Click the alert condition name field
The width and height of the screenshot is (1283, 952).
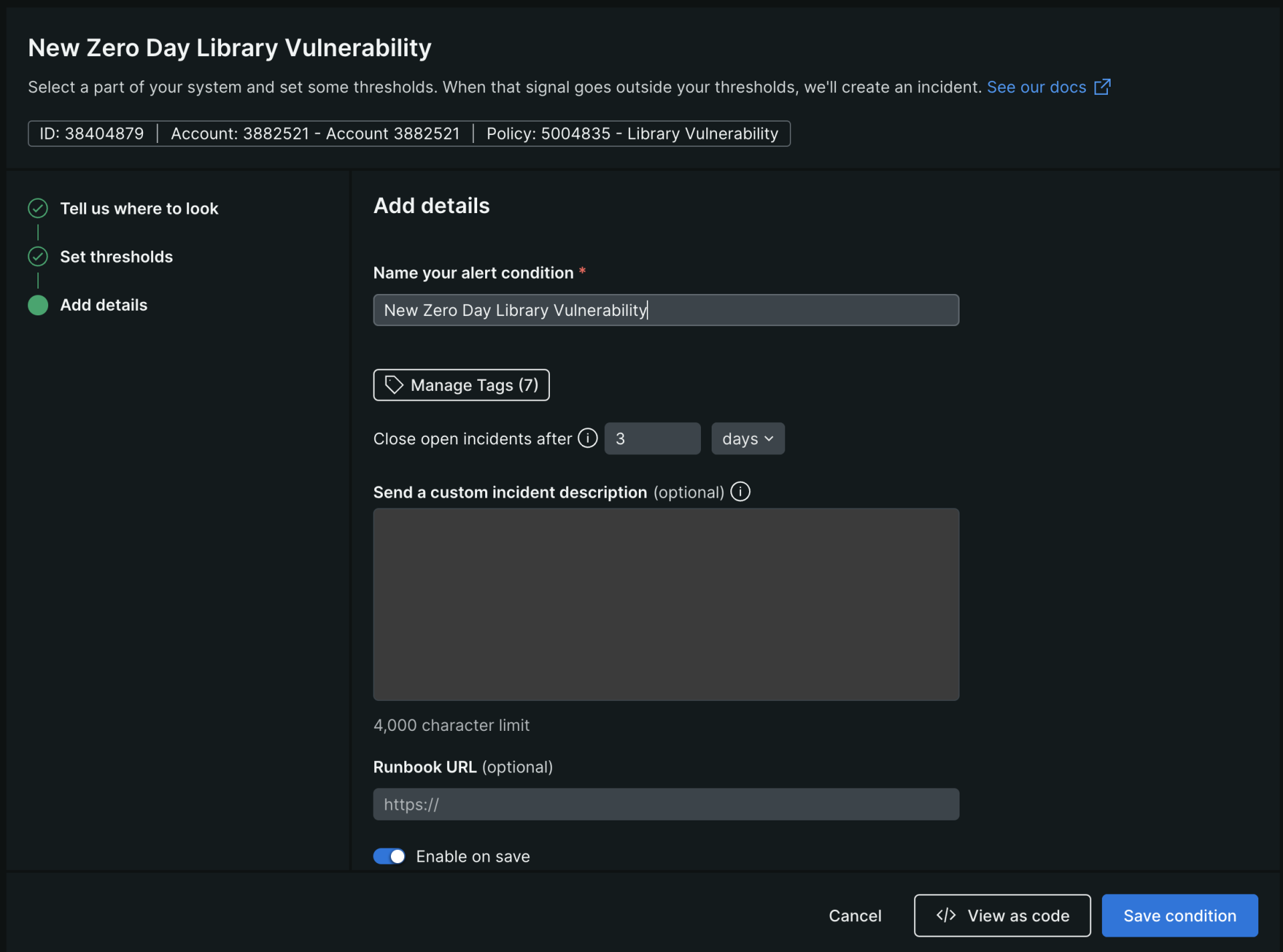tap(666, 309)
